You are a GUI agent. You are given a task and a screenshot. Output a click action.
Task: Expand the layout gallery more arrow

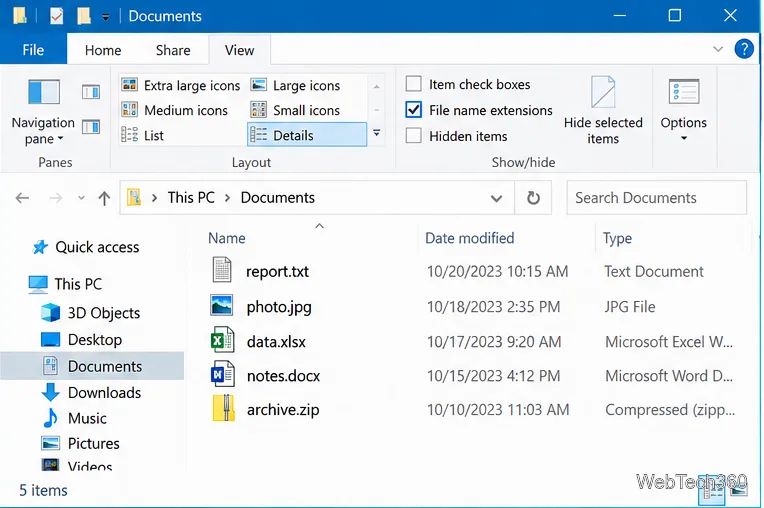point(376,133)
